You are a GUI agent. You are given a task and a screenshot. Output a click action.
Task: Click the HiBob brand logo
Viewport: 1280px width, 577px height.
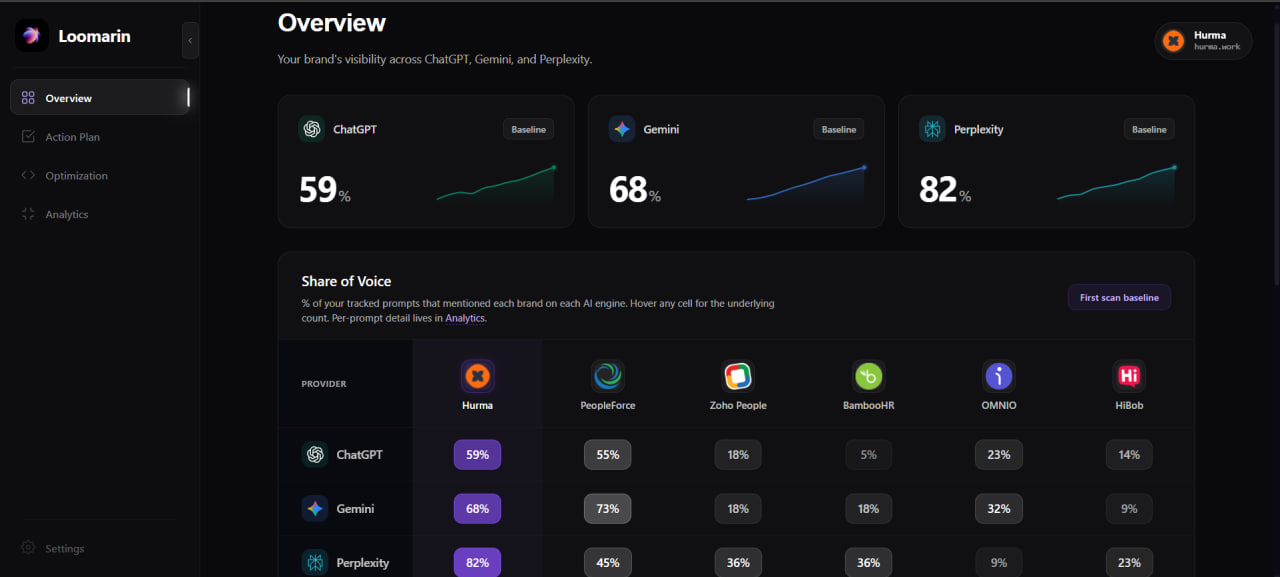pos(1129,376)
